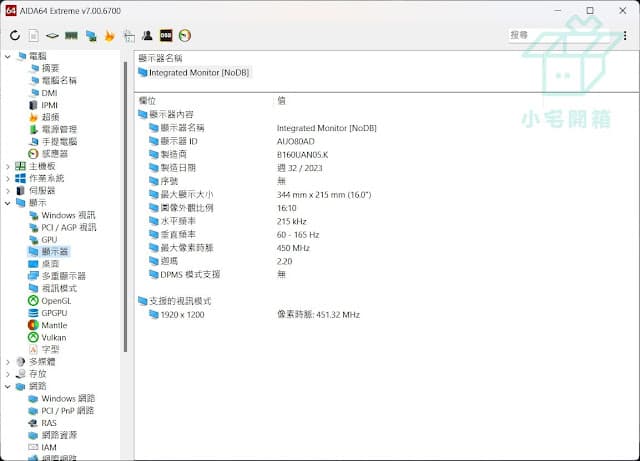Open the three-dot options menu

pyautogui.click(x=625, y=36)
